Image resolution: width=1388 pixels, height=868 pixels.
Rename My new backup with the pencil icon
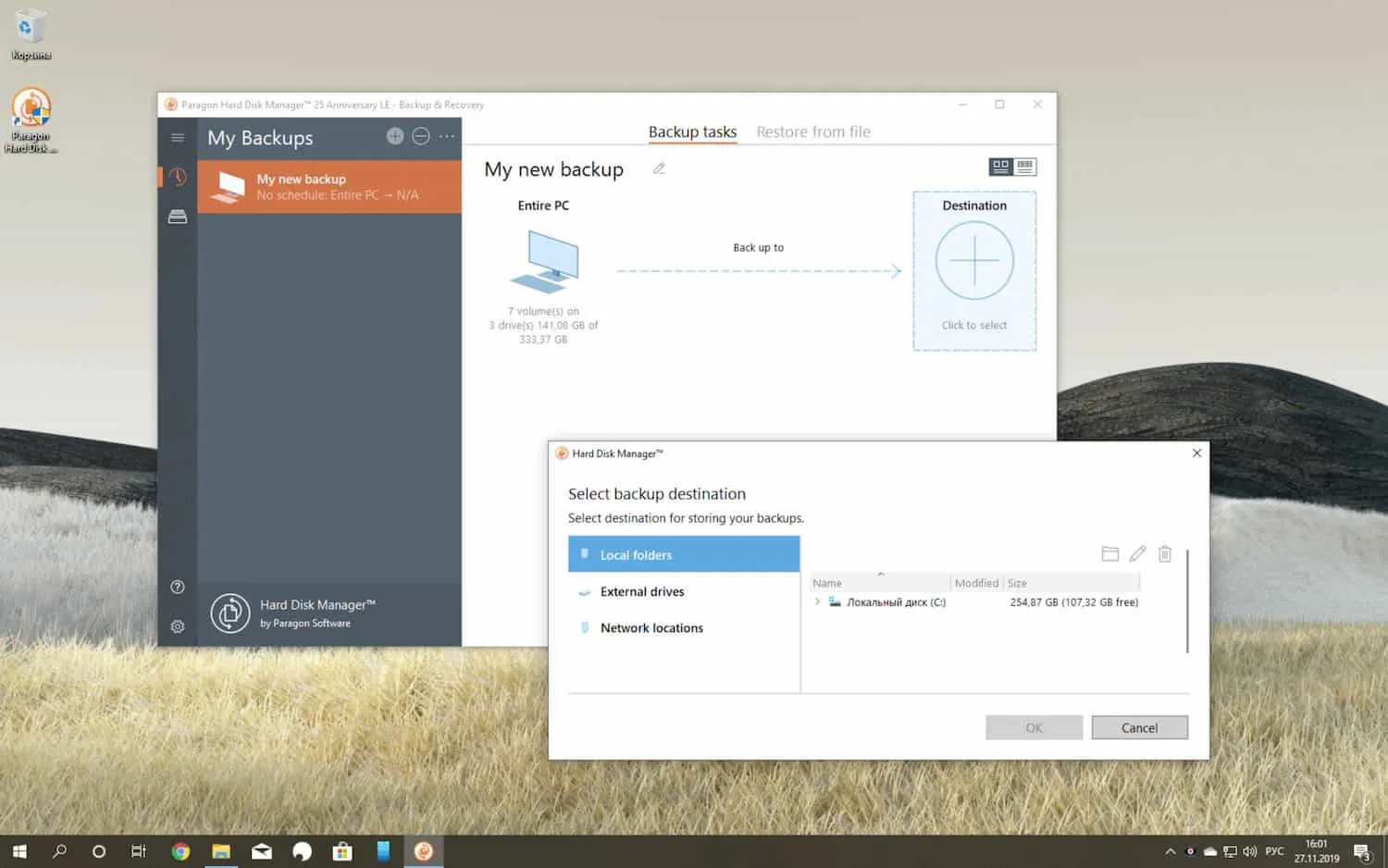(659, 168)
